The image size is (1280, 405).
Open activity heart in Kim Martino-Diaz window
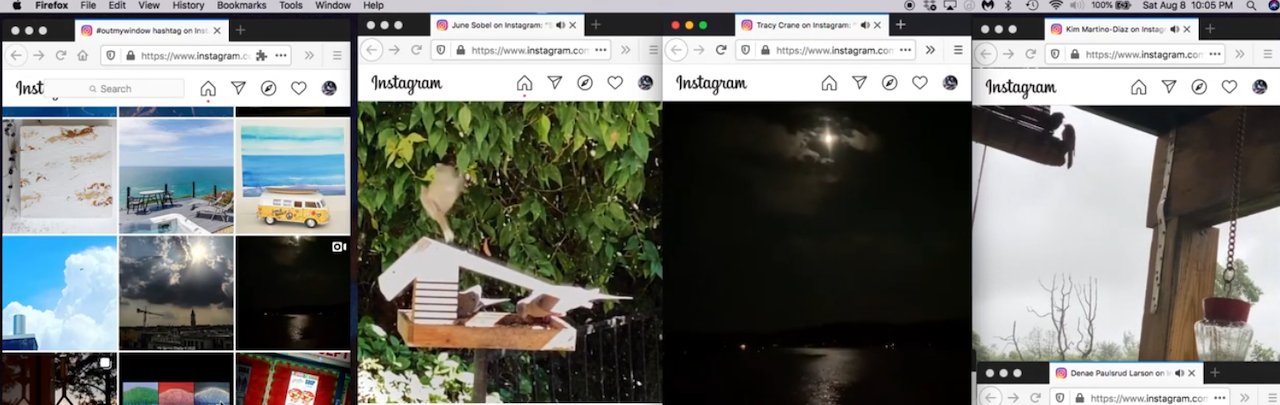pos(1229,87)
